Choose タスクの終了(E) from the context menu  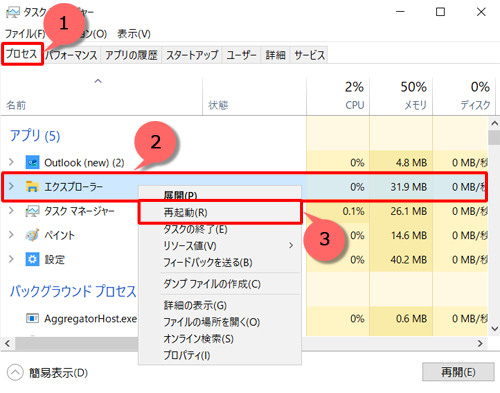[x=220, y=229]
